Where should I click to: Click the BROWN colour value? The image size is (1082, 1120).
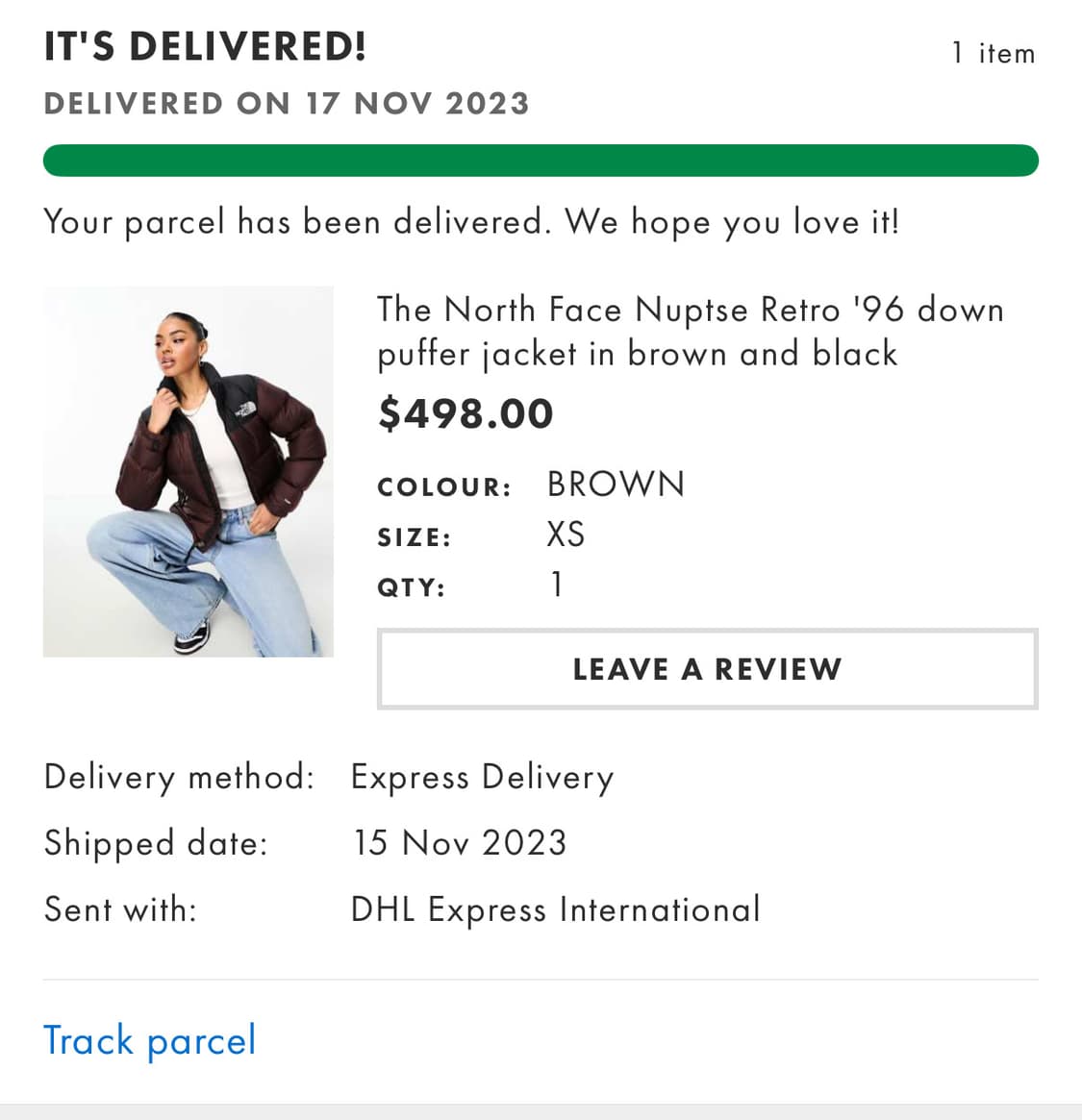(x=616, y=485)
